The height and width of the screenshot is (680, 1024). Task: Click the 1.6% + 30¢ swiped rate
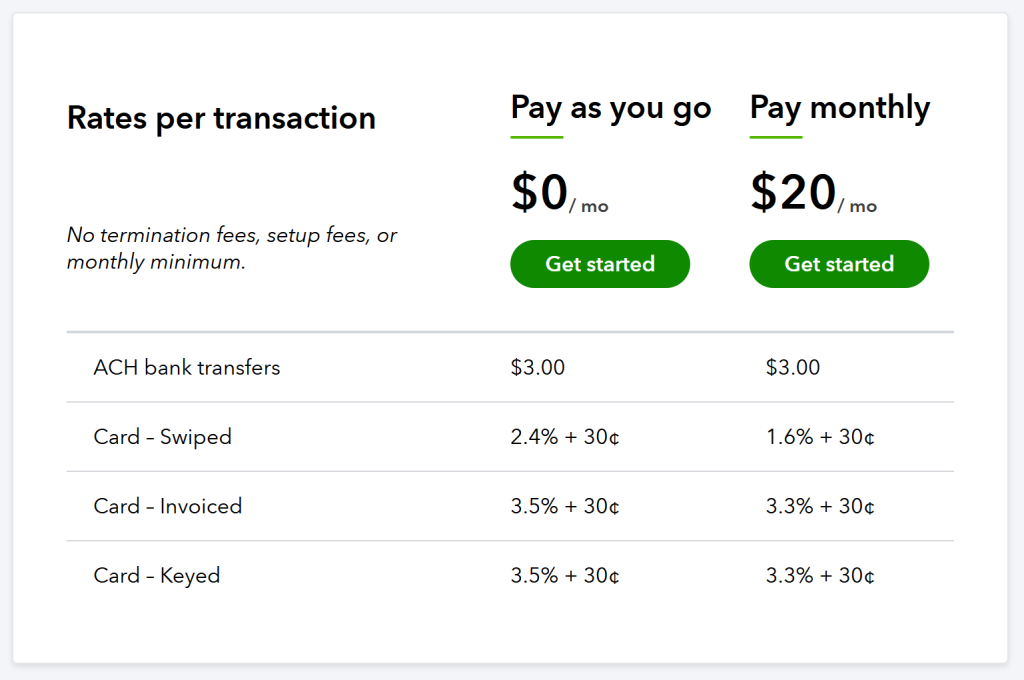pyautogui.click(x=821, y=437)
